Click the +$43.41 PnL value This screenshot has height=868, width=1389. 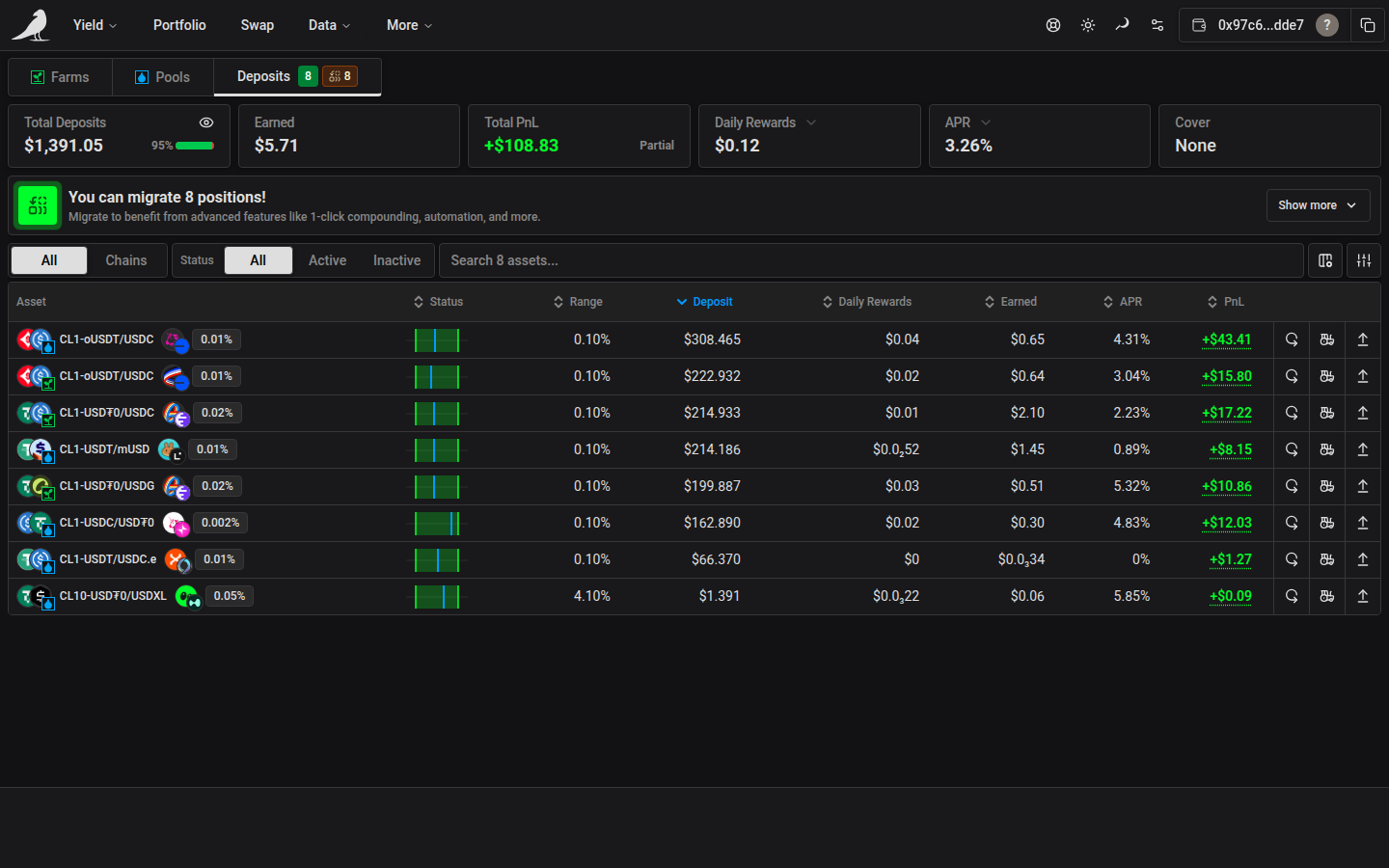tap(1227, 339)
